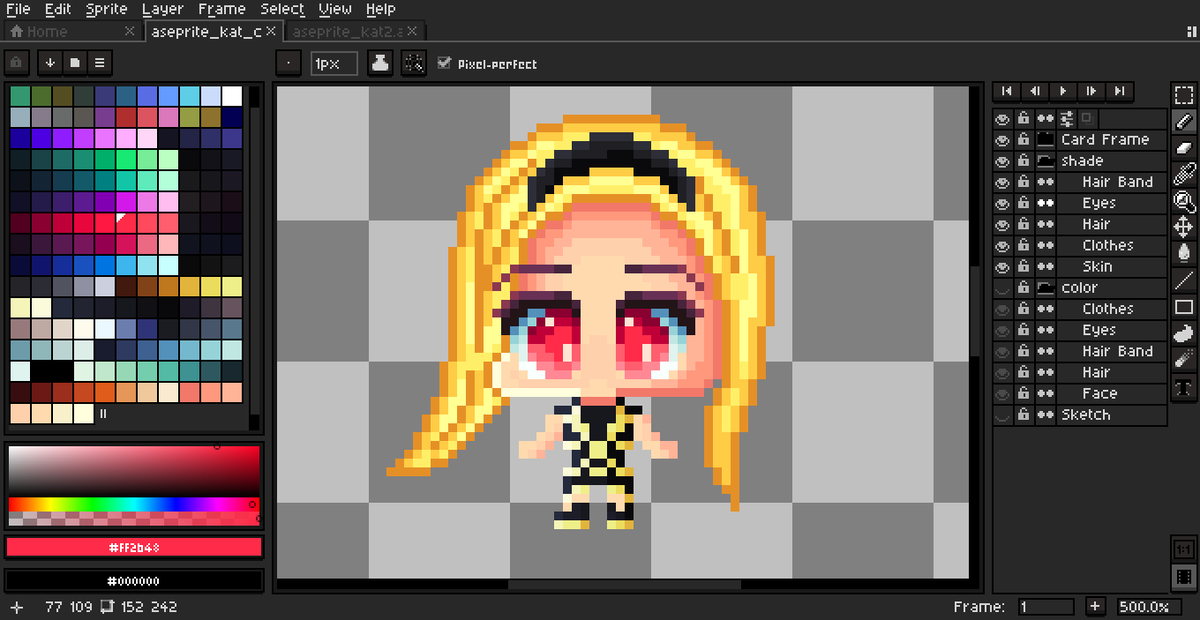
Task: Select the Pencil tool
Action: tap(1184, 123)
